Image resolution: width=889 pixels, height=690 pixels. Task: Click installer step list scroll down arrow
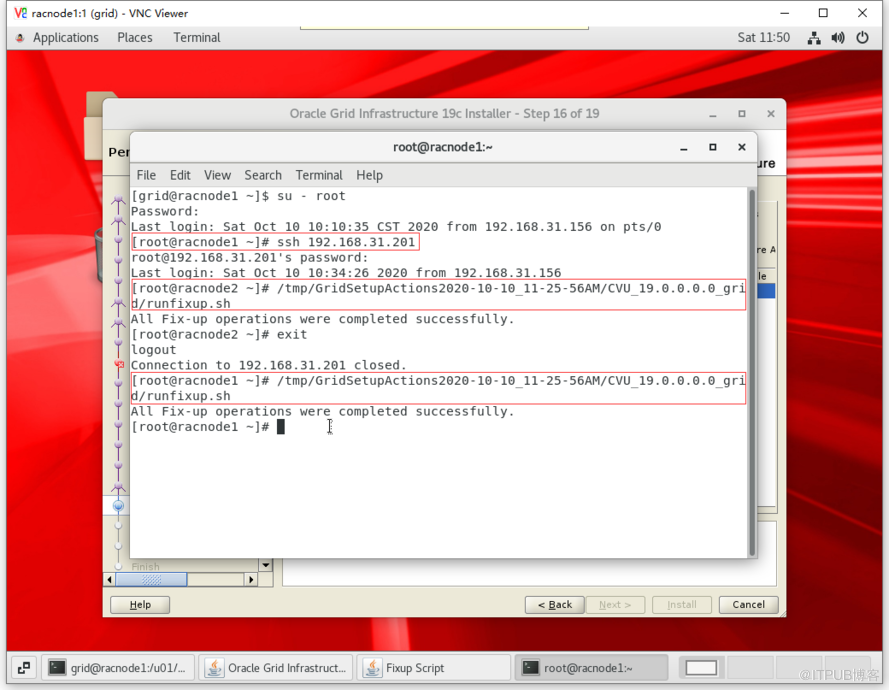coord(266,565)
